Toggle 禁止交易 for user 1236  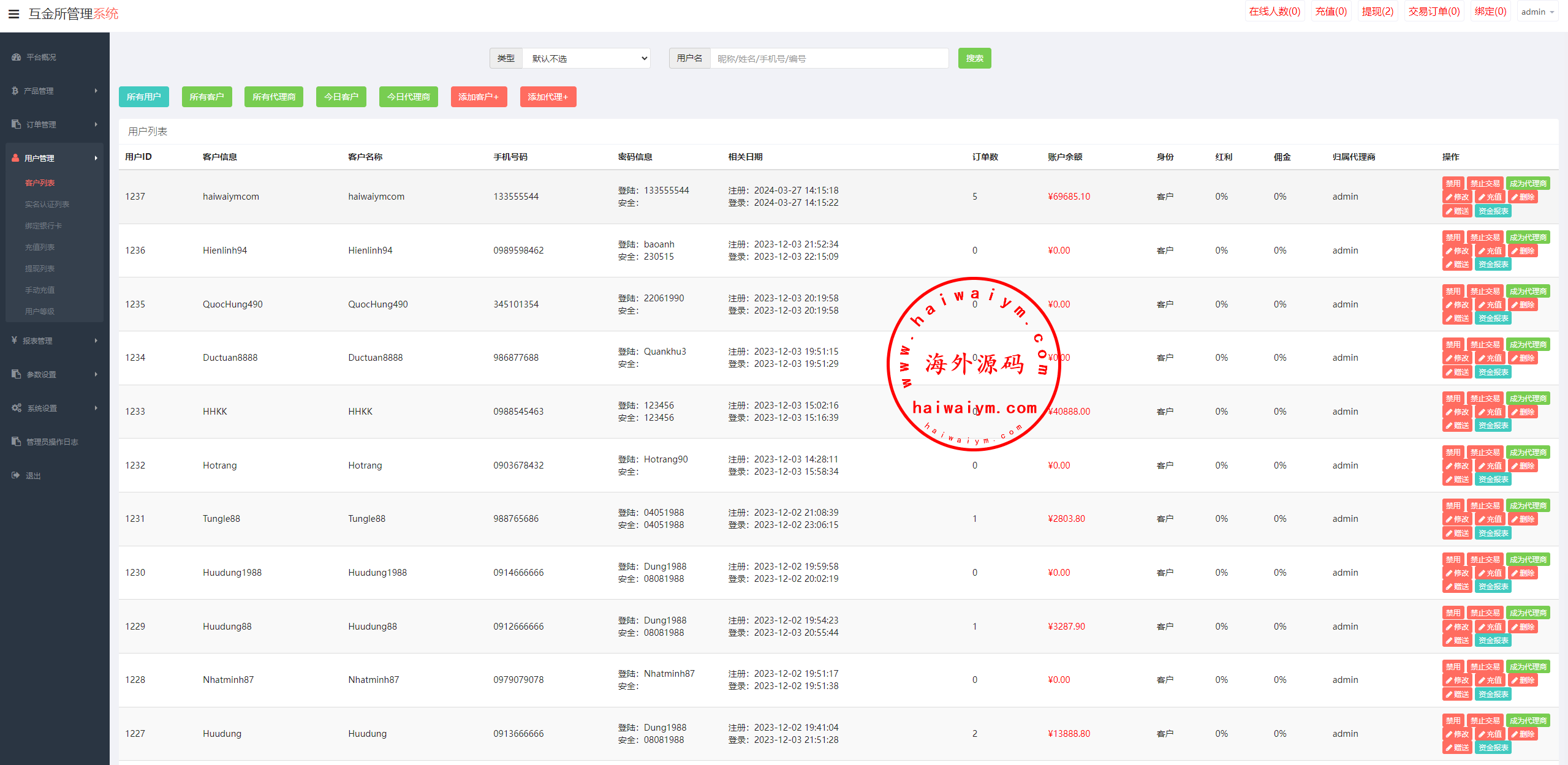1485,237
